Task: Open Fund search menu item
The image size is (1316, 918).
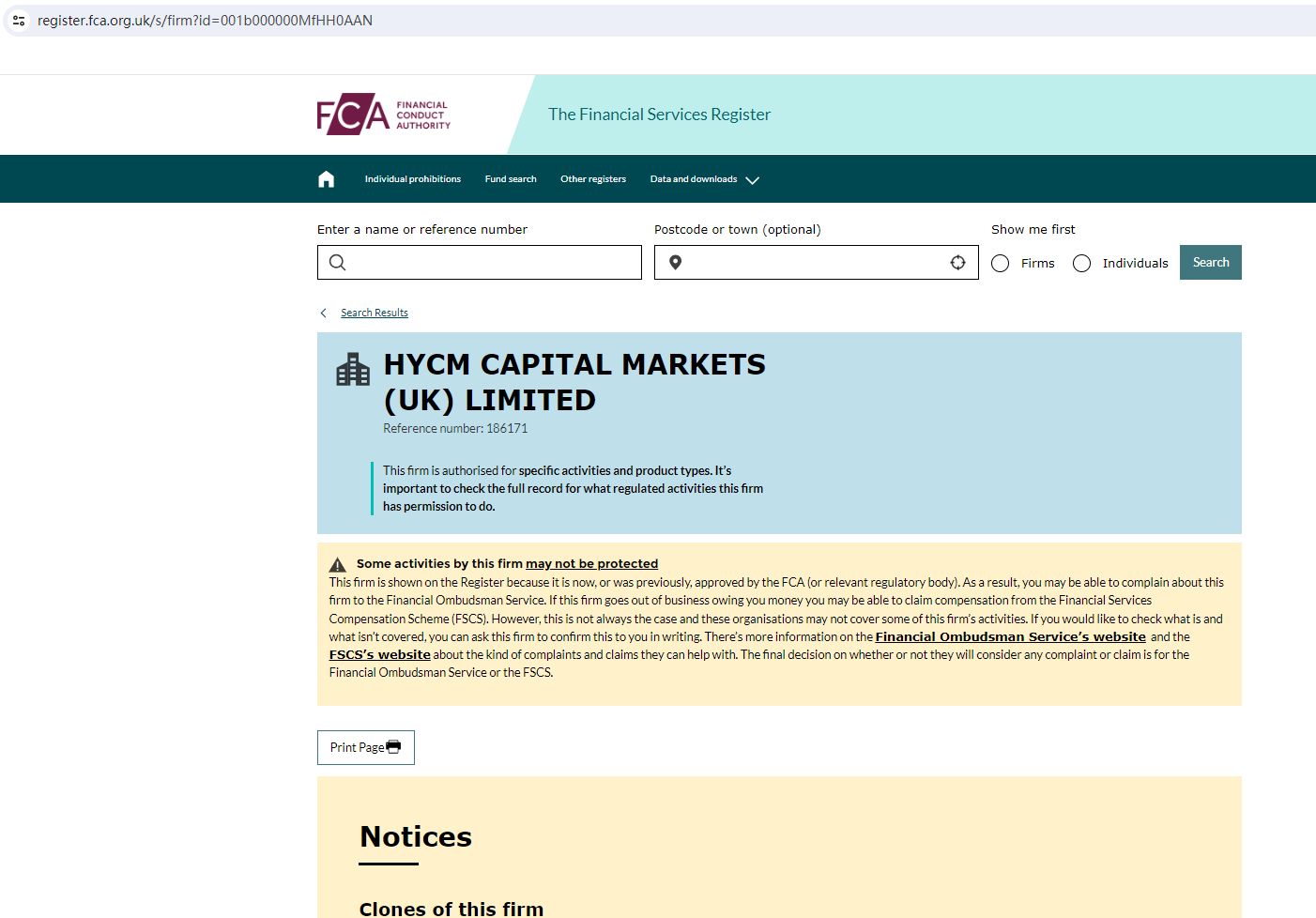Action: [x=511, y=179]
